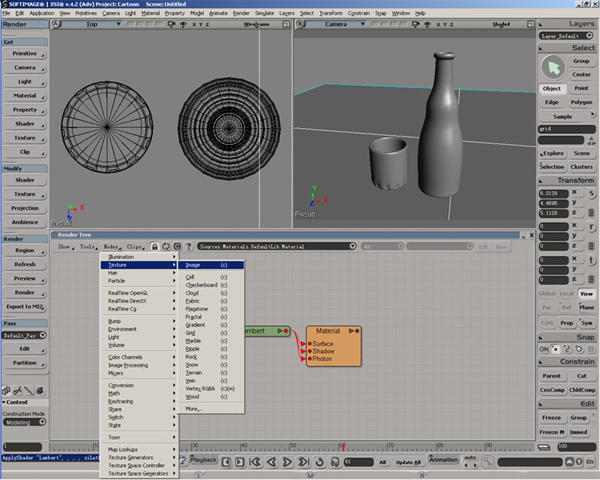Click the Freeze button in Edit panel
Image resolution: width=600 pixels, height=480 pixels.
pos(551,418)
